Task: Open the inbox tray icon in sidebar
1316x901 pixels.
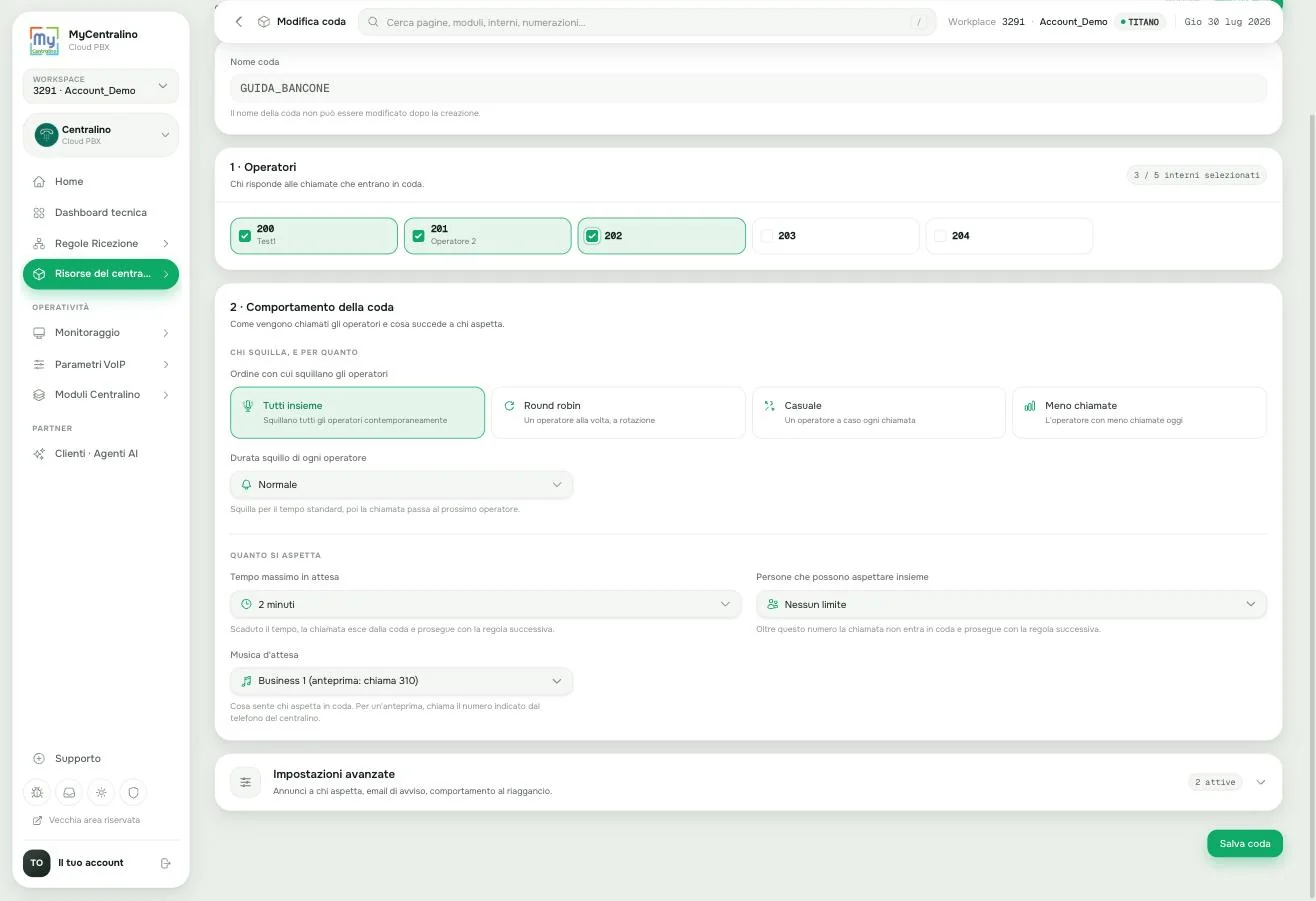Action: point(69,792)
